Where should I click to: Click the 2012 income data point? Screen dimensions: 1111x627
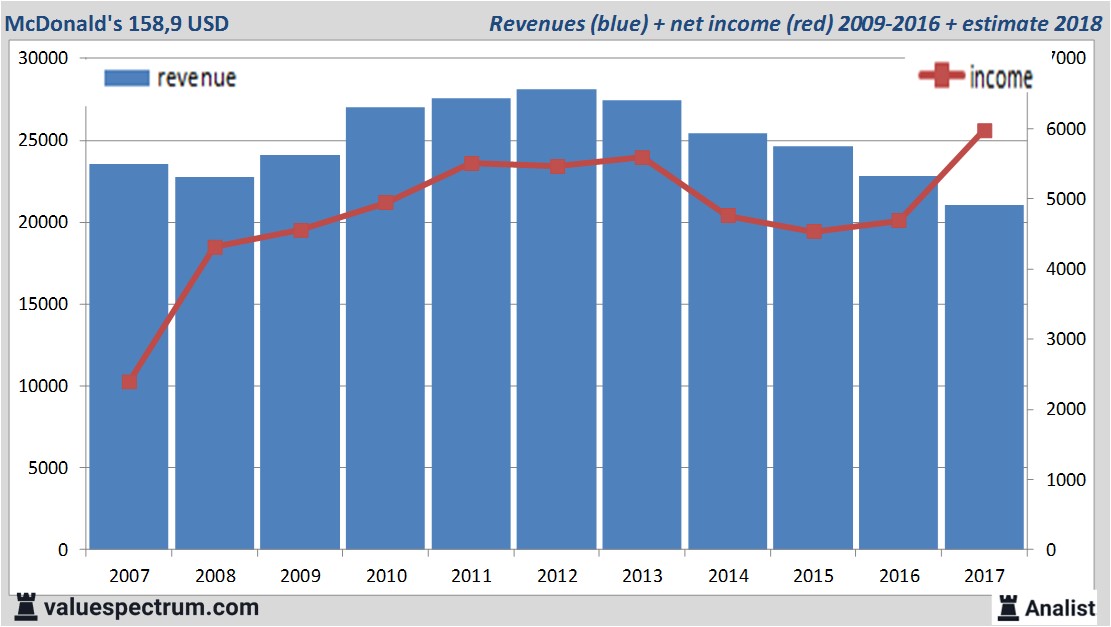click(x=557, y=166)
